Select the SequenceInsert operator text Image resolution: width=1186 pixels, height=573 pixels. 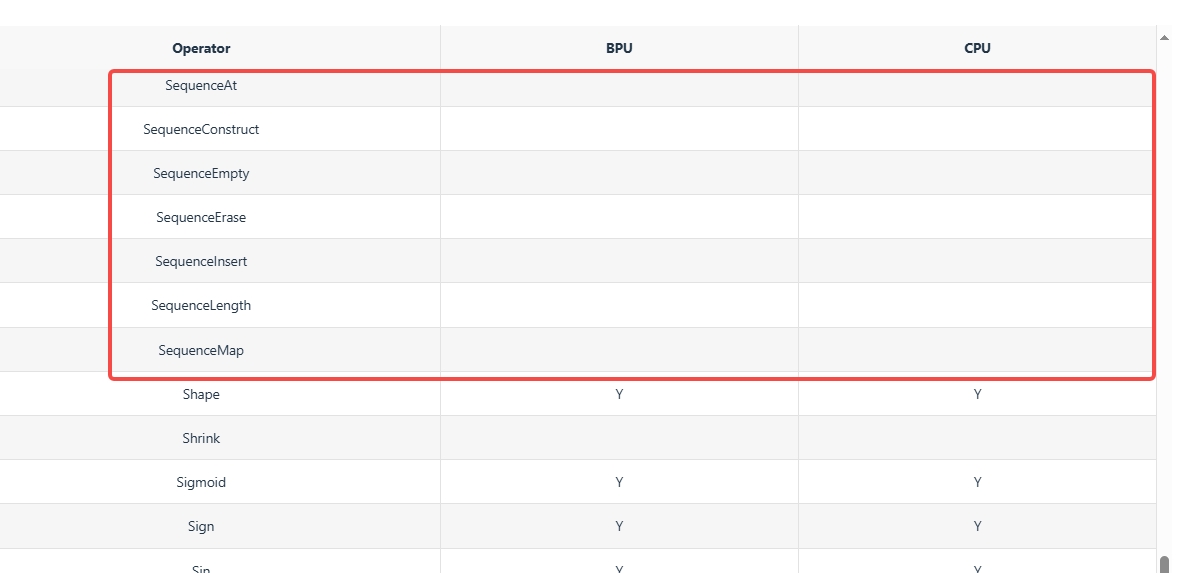point(201,262)
